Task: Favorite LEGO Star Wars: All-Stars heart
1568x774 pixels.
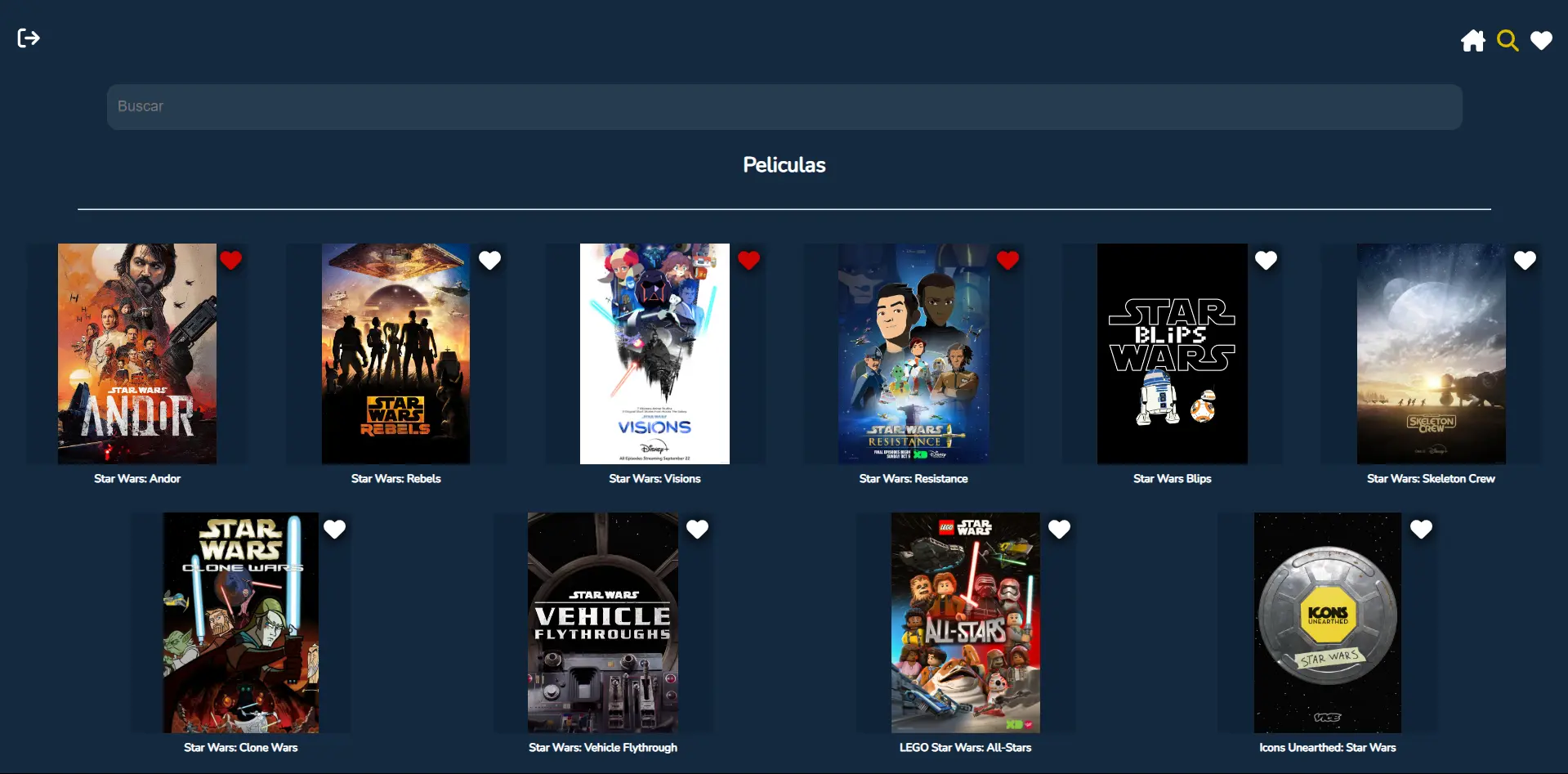Action: pyautogui.click(x=1059, y=529)
